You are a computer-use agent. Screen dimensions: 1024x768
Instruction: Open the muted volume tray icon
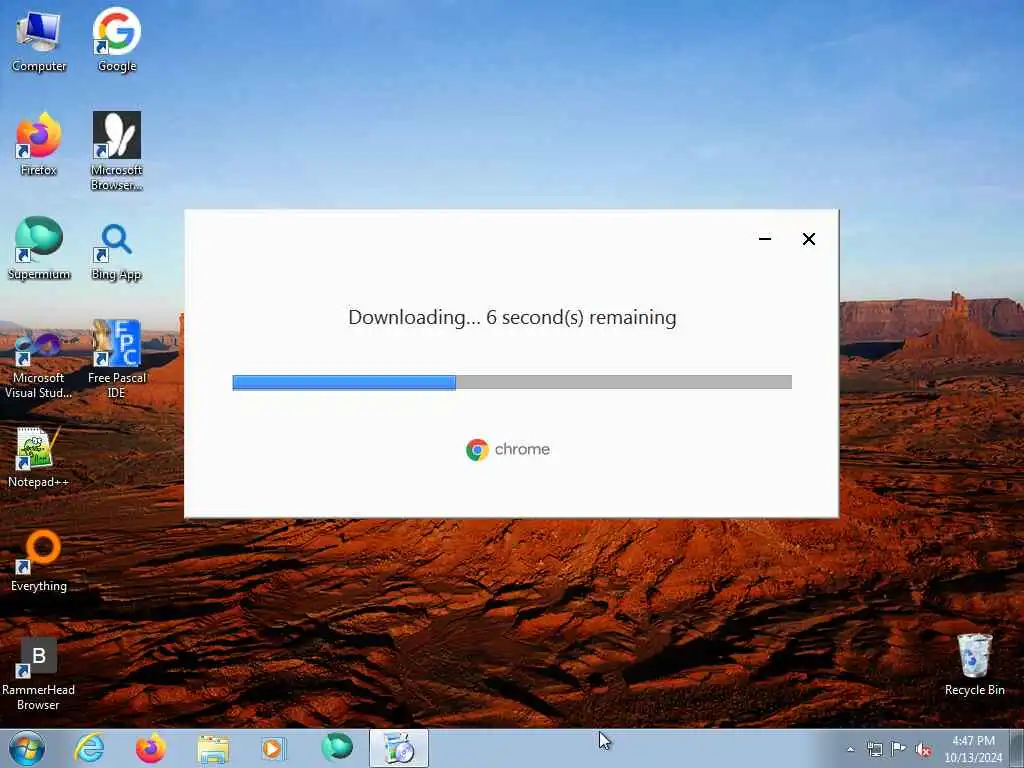coord(923,749)
